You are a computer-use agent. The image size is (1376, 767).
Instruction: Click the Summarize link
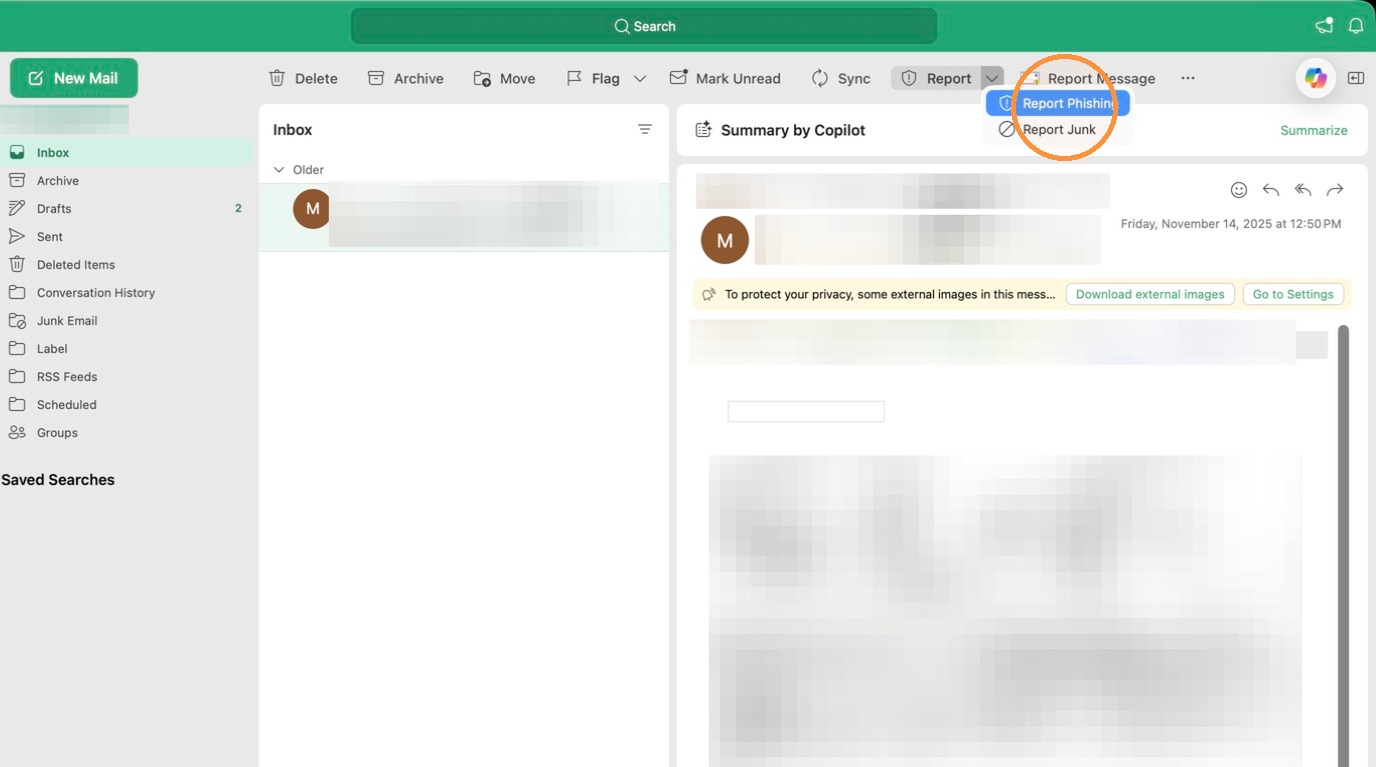tap(1313, 130)
